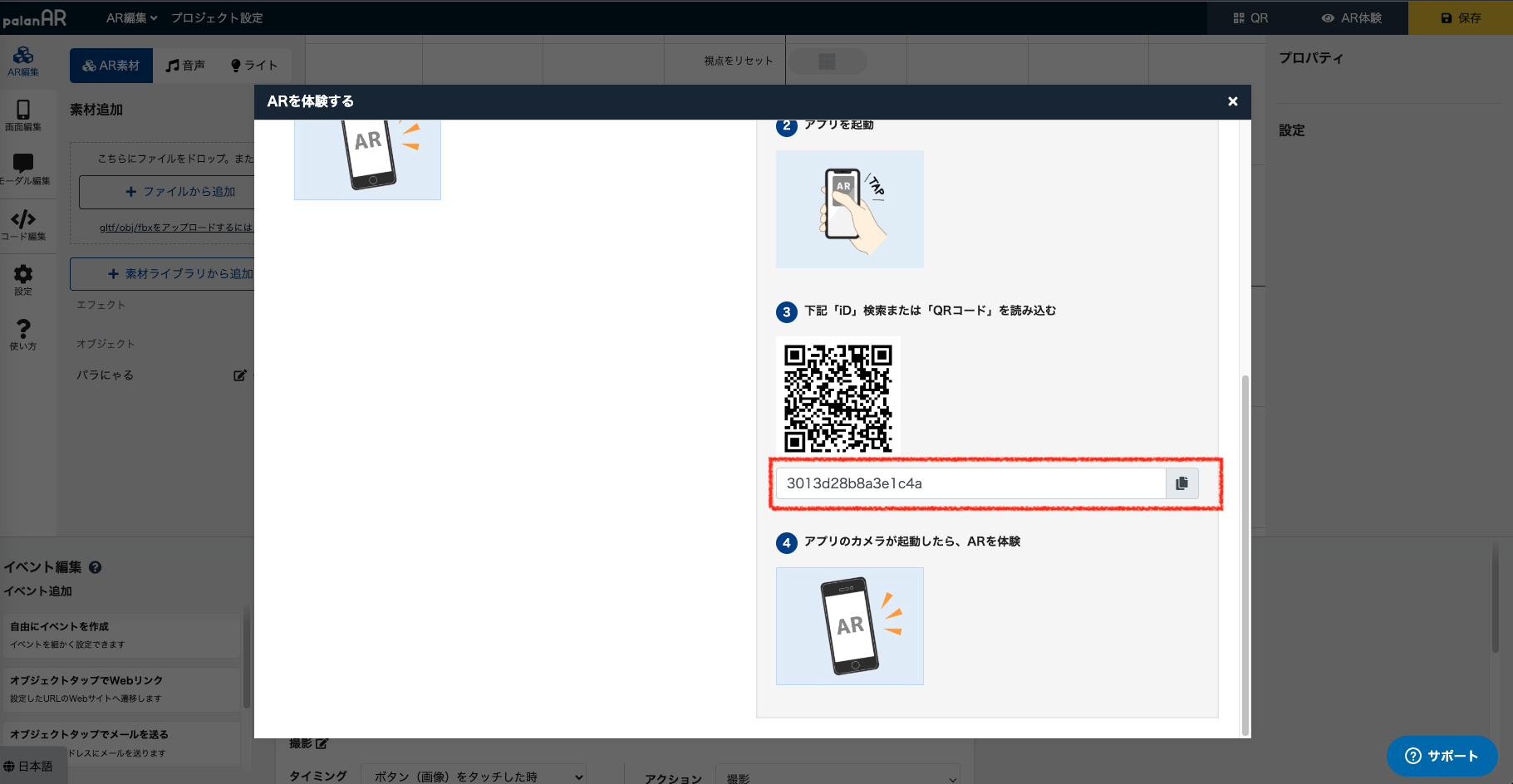This screenshot has height=784, width=1513.
Task: Open the モーダル編集 speech bubble panel
Action: click(x=23, y=169)
